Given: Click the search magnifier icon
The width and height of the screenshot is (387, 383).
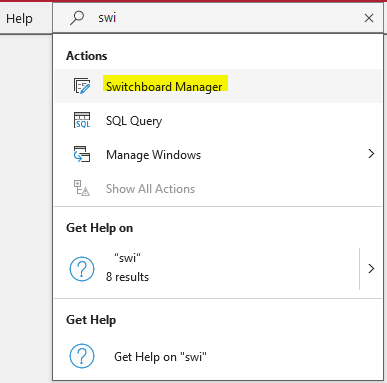Looking at the screenshot, I should click(77, 18).
